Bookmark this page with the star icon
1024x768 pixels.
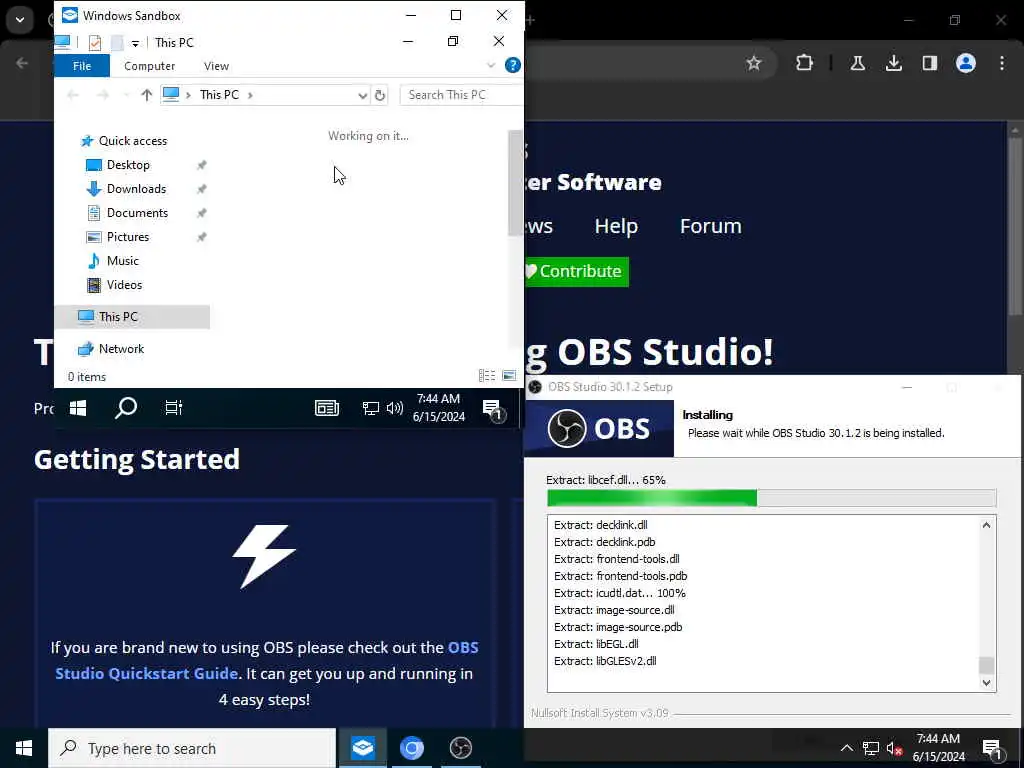click(x=754, y=63)
